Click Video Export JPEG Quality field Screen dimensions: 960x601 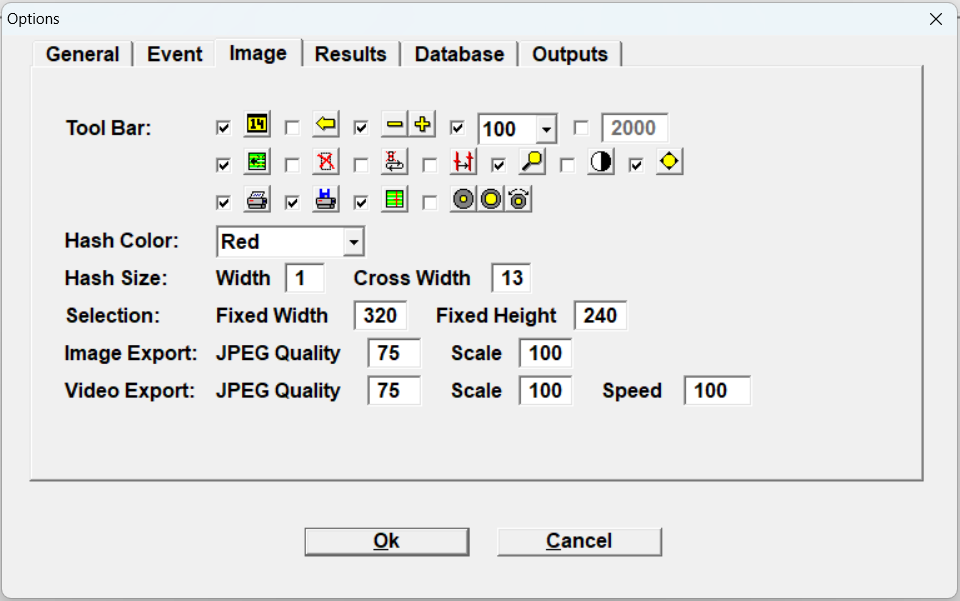[394, 390]
